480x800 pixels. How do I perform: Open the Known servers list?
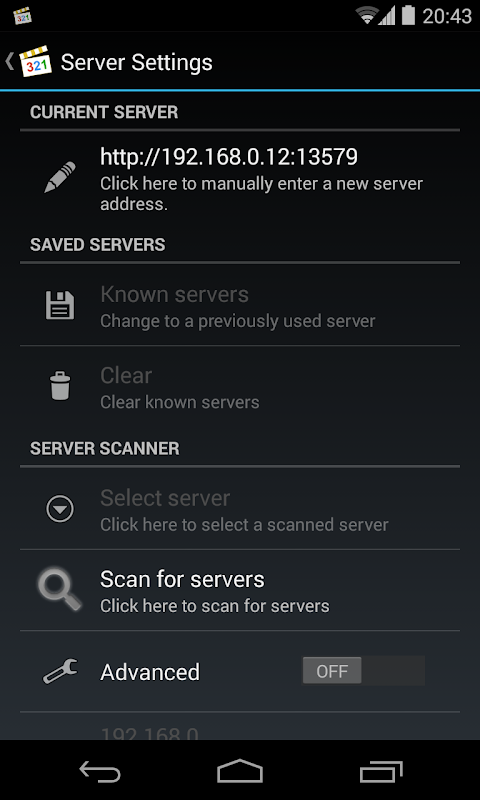(240, 305)
